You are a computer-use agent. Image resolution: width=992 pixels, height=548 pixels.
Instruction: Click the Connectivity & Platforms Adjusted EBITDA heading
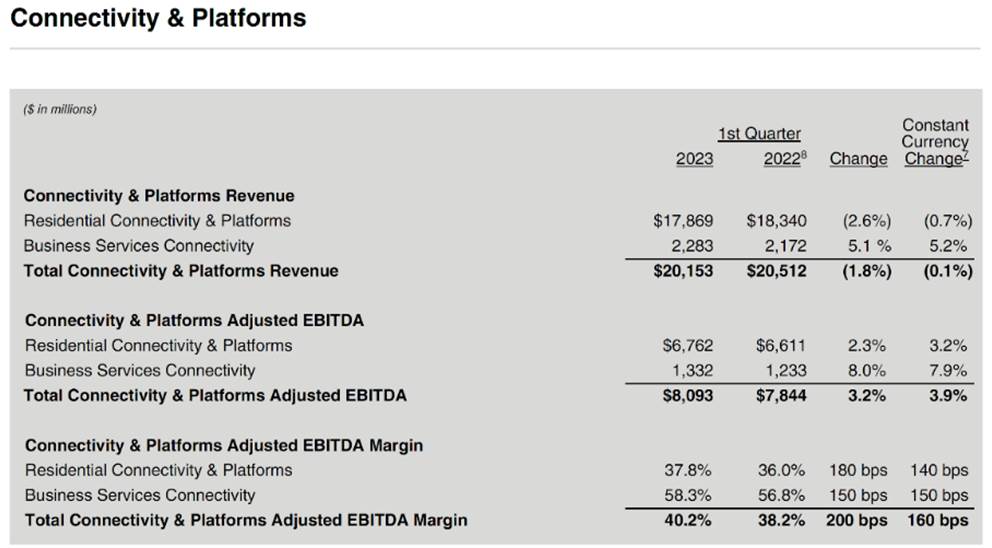pyautogui.click(x=194, y=321)
